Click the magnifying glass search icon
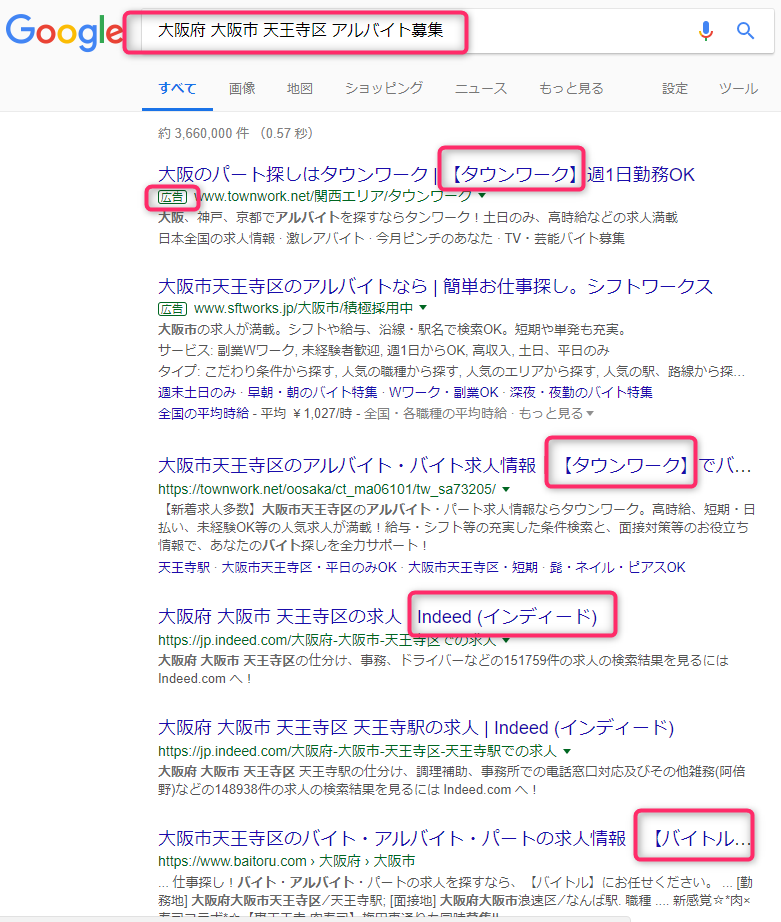The height and width of the screenshot is (922, 781). click(745, 31)
